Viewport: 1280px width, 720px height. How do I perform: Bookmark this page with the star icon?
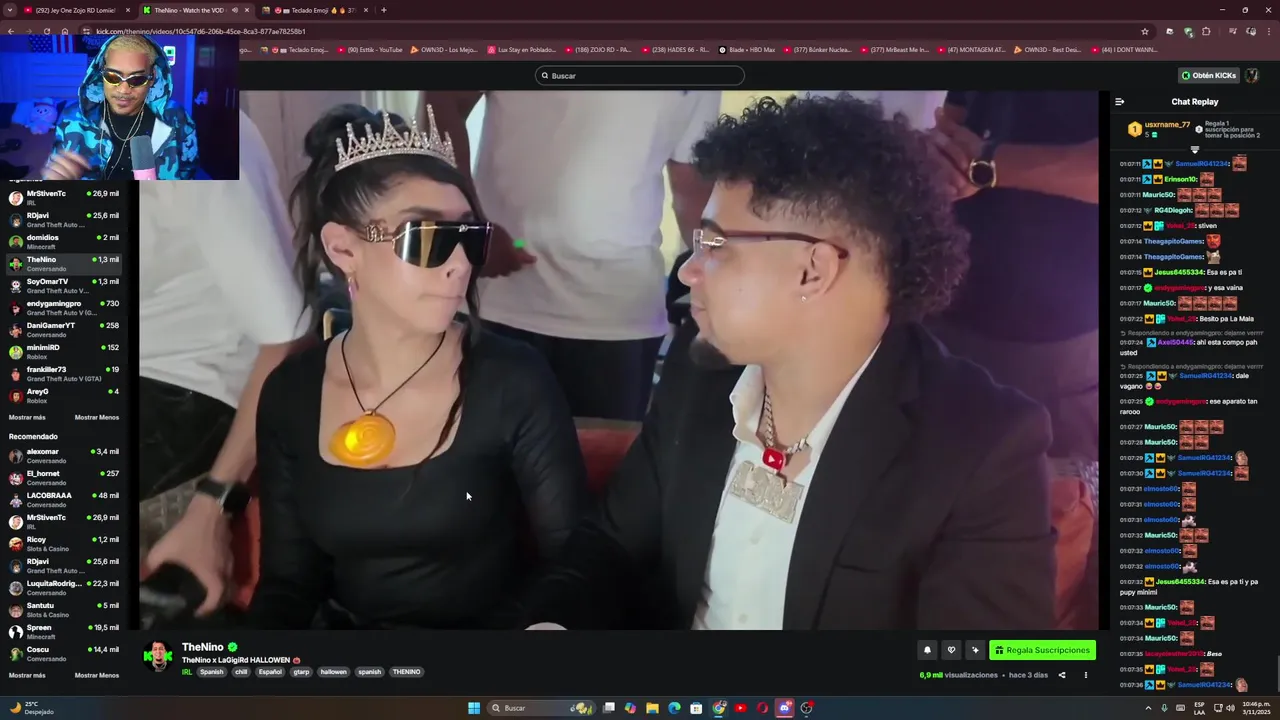(1145, 31)
